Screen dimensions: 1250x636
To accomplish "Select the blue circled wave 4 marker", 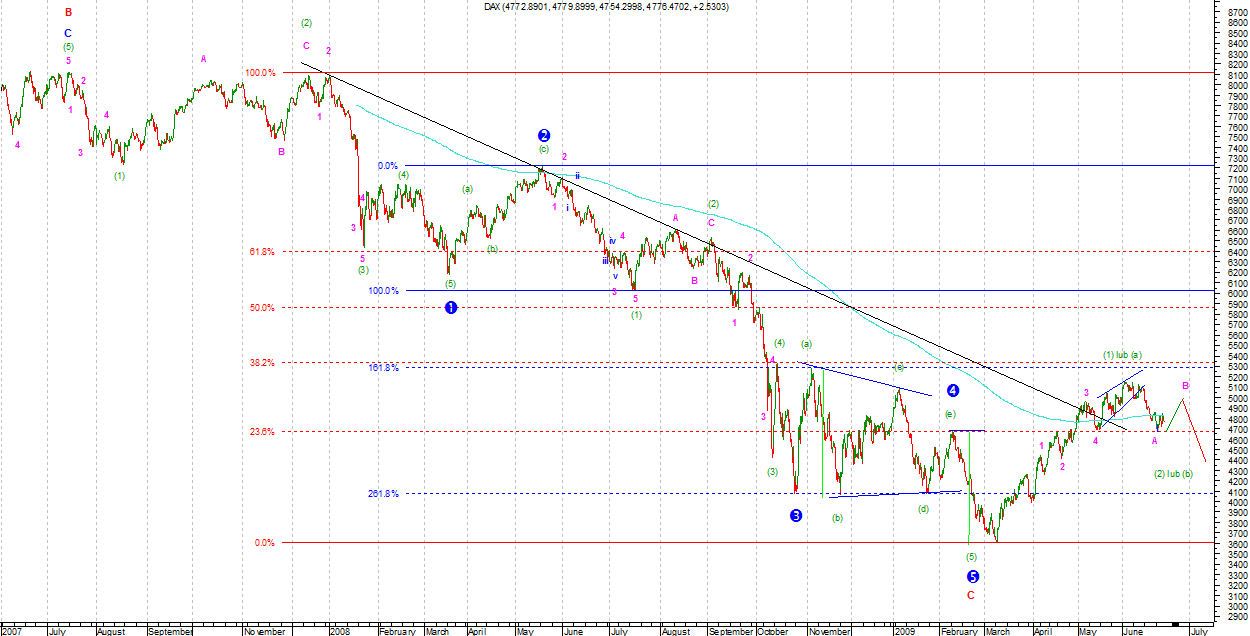I will [x=953, y=391].
